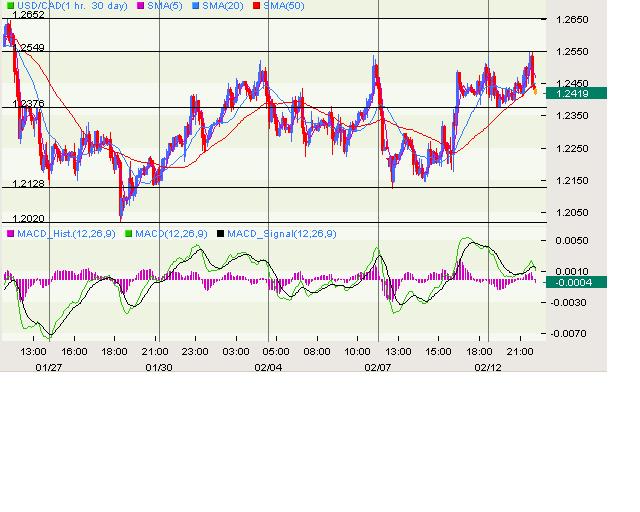Click the 1.2350 price axis value
The width and height of the screenshot is (640, 512).
coord(572,116)
